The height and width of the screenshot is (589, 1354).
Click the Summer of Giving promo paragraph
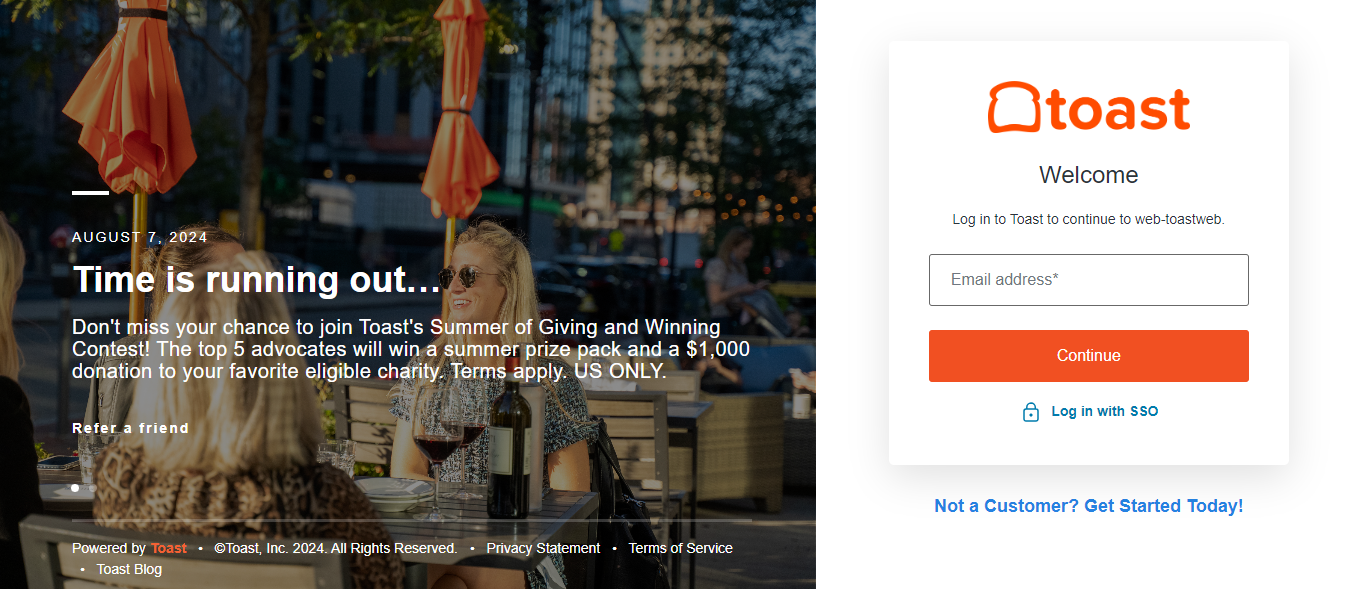point(411,349)
